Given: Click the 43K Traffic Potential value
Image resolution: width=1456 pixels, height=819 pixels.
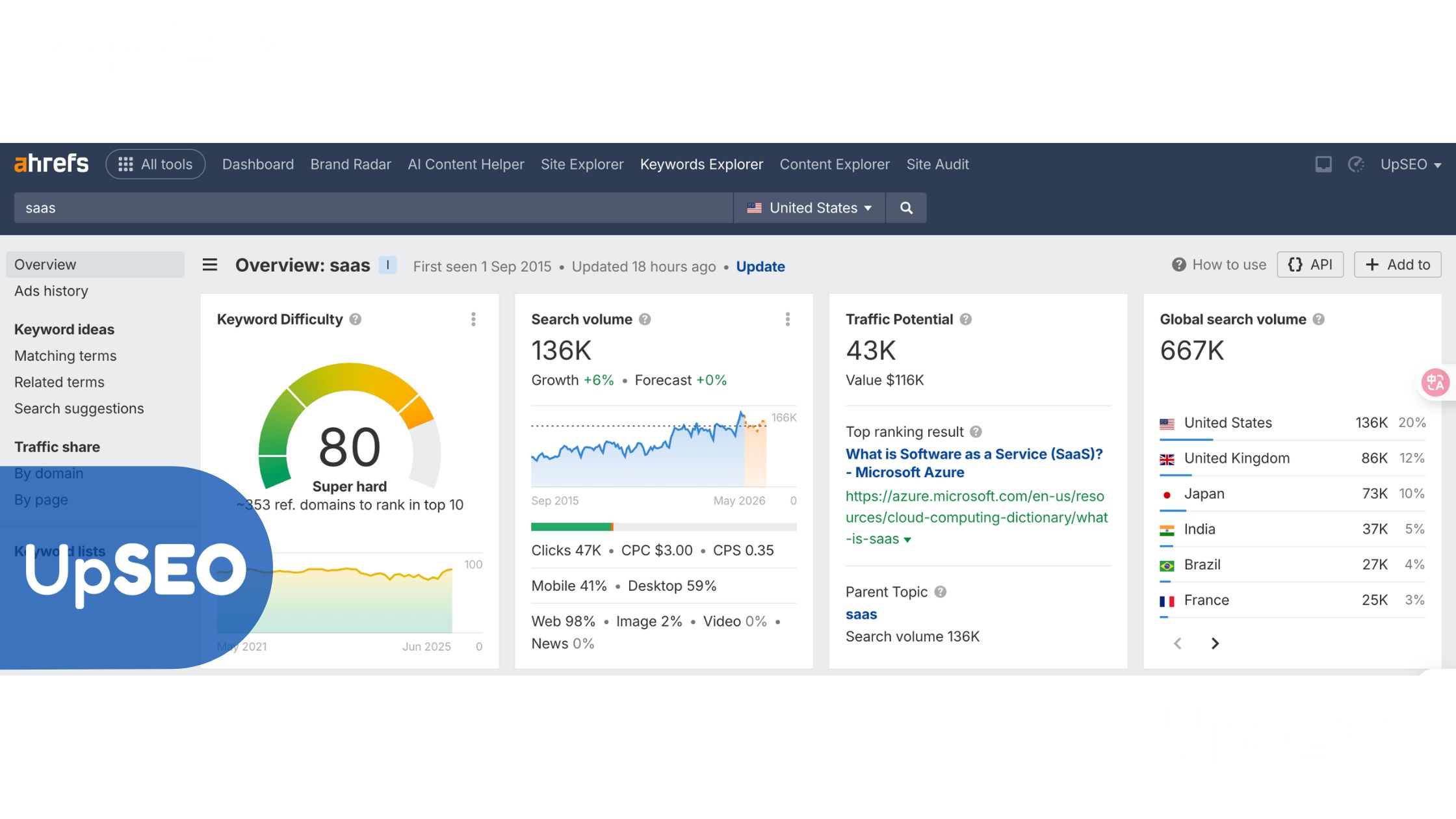Looking at the screenshot, I should coord(870,351).
